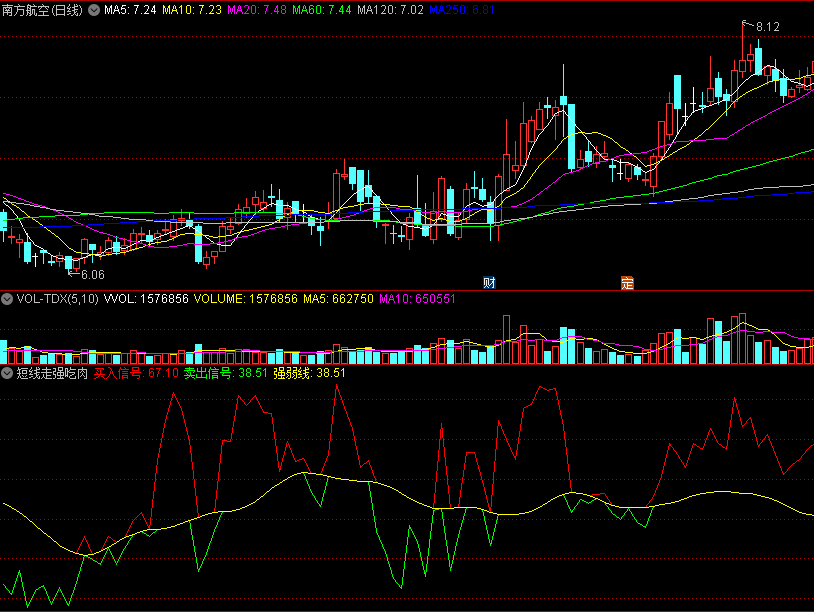
Task: Open the 短线走强吃肉 indicator dropdown arrow
Action: click(x=7, y=373)
